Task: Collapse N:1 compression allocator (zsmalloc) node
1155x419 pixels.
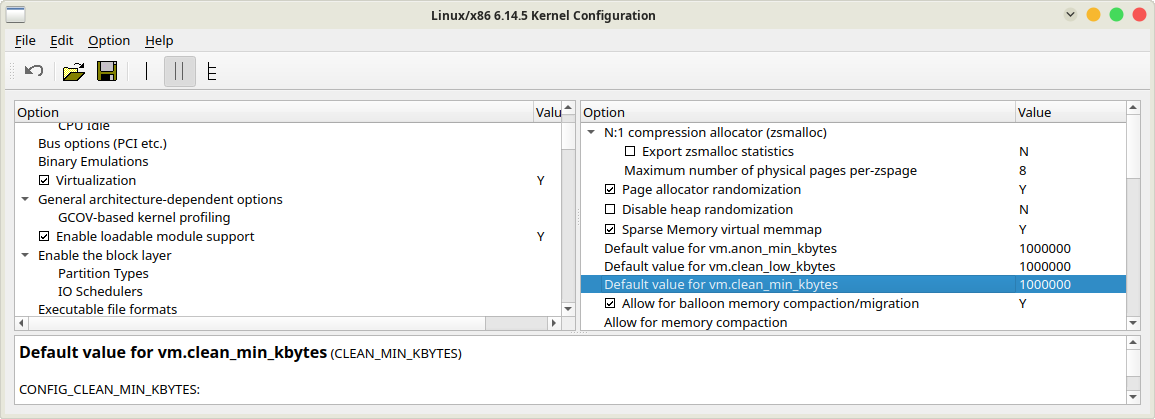Action: click(x=591, y=133)
